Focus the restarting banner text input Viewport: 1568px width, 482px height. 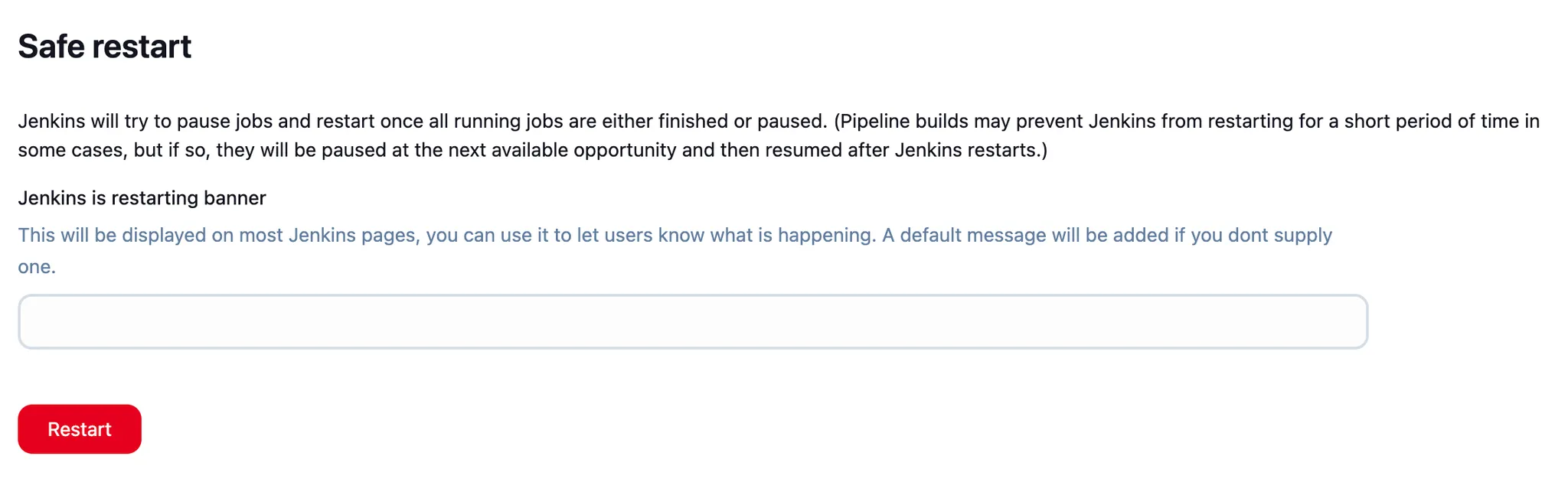(x=692, y=322)
